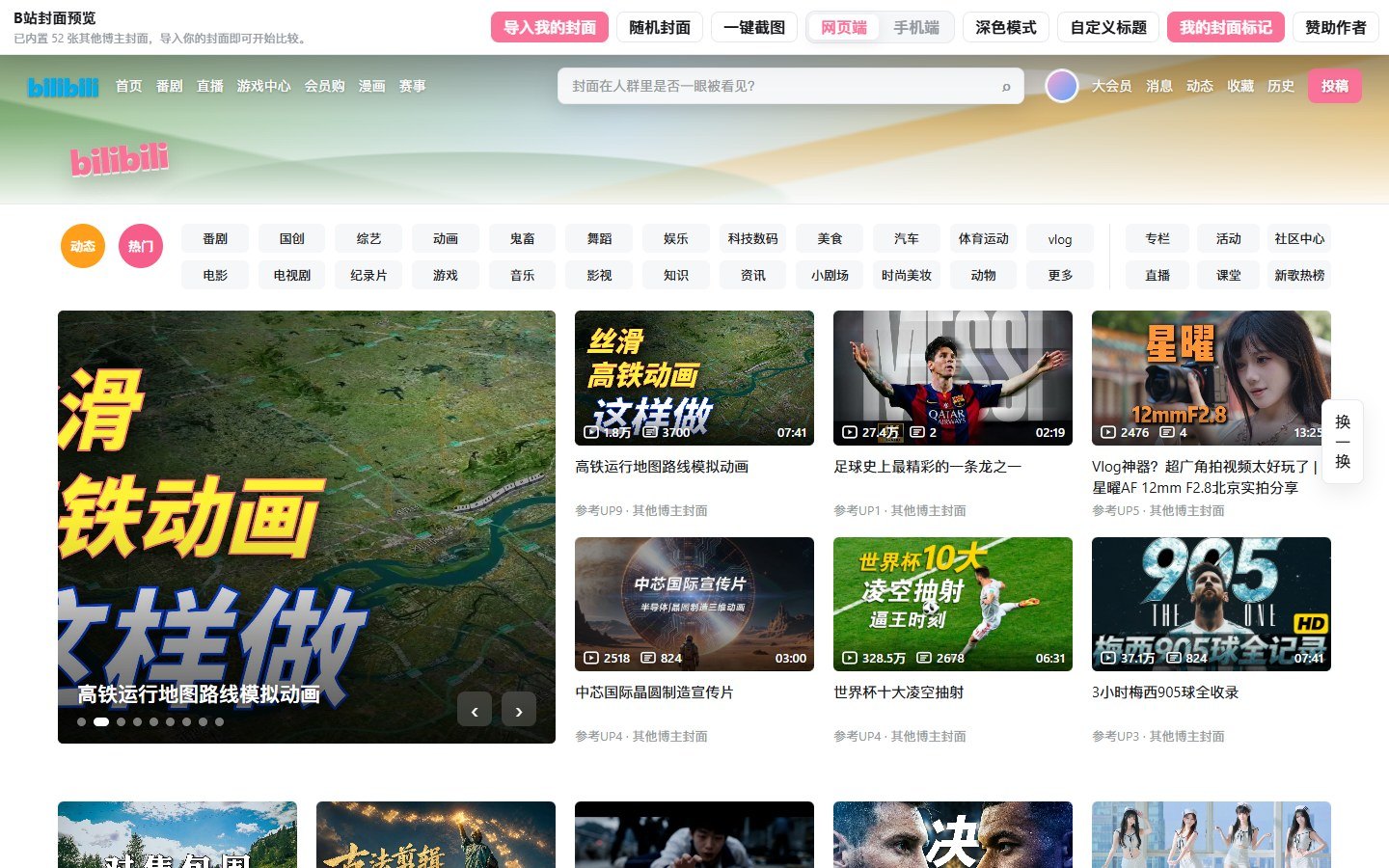
Task: Toggle 深色模式 dark mode
Action: coord(1006,27)
